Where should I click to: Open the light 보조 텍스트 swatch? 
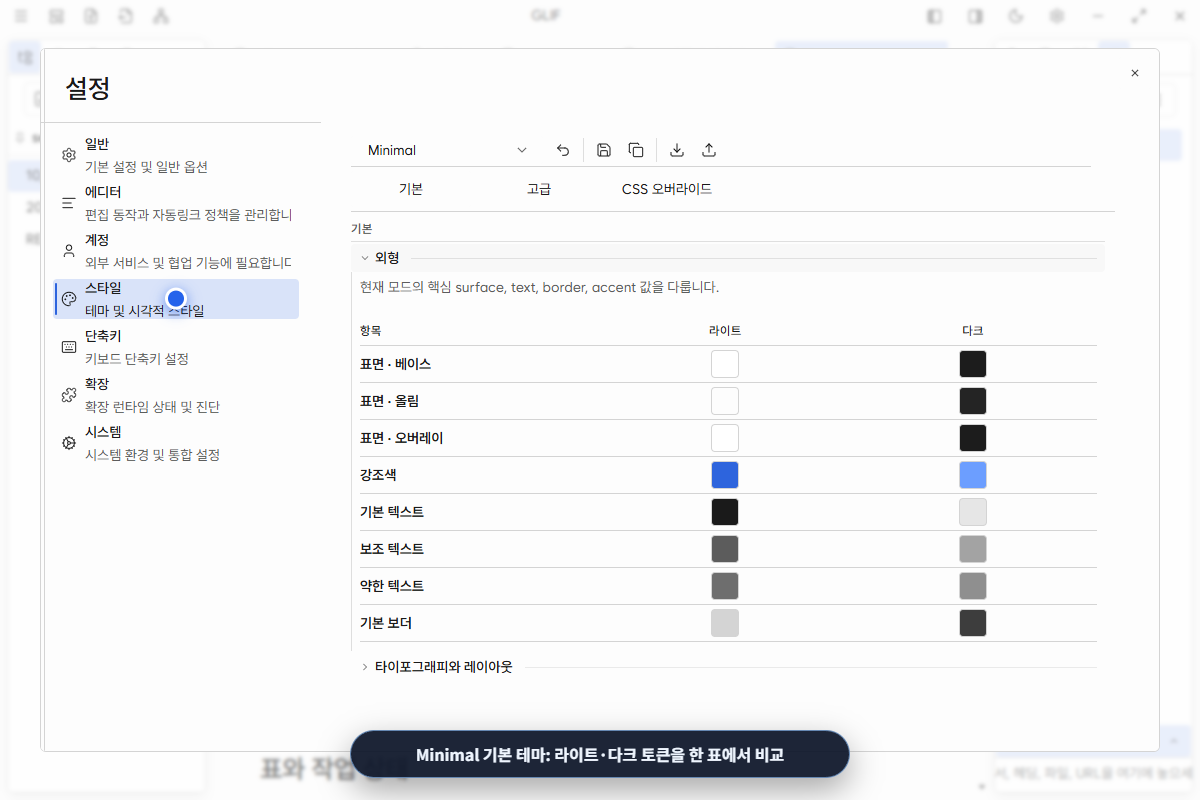point(725,549)
